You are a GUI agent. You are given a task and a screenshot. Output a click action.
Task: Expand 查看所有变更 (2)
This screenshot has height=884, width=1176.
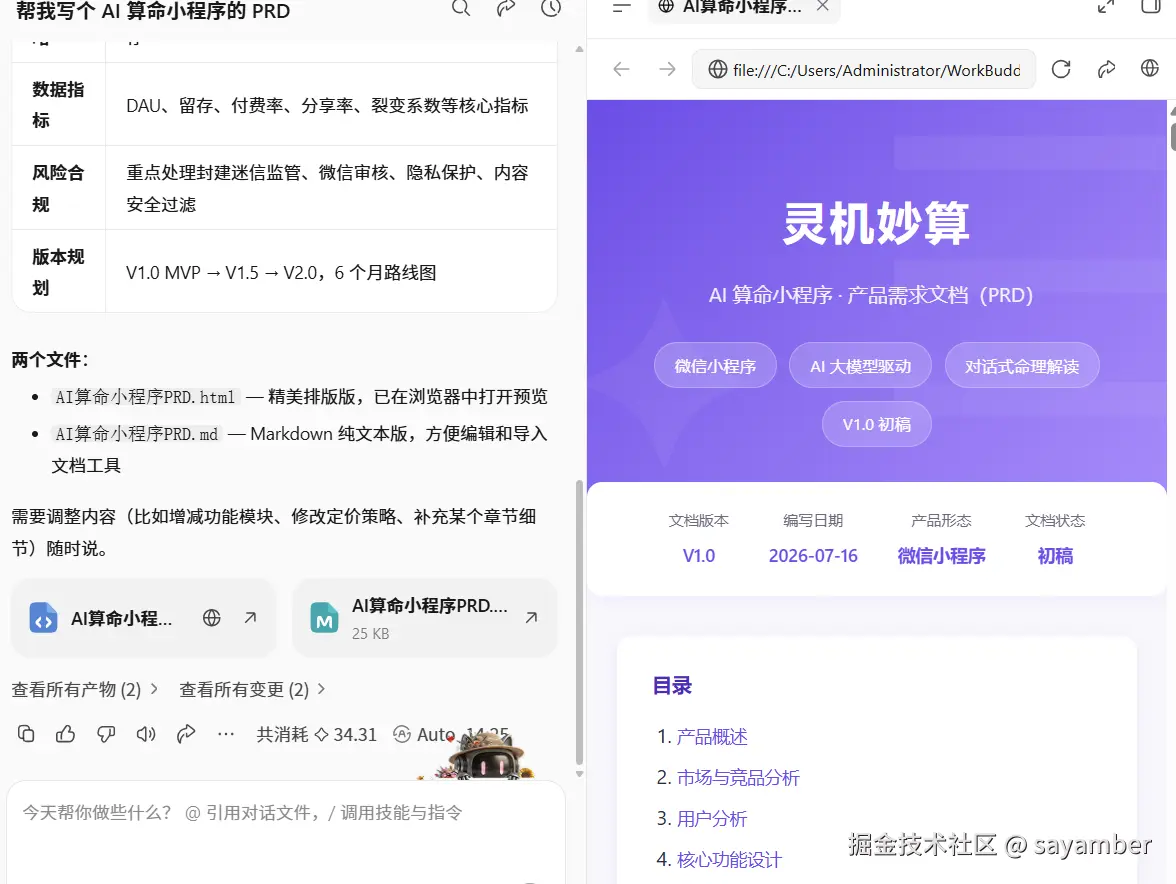252,689
